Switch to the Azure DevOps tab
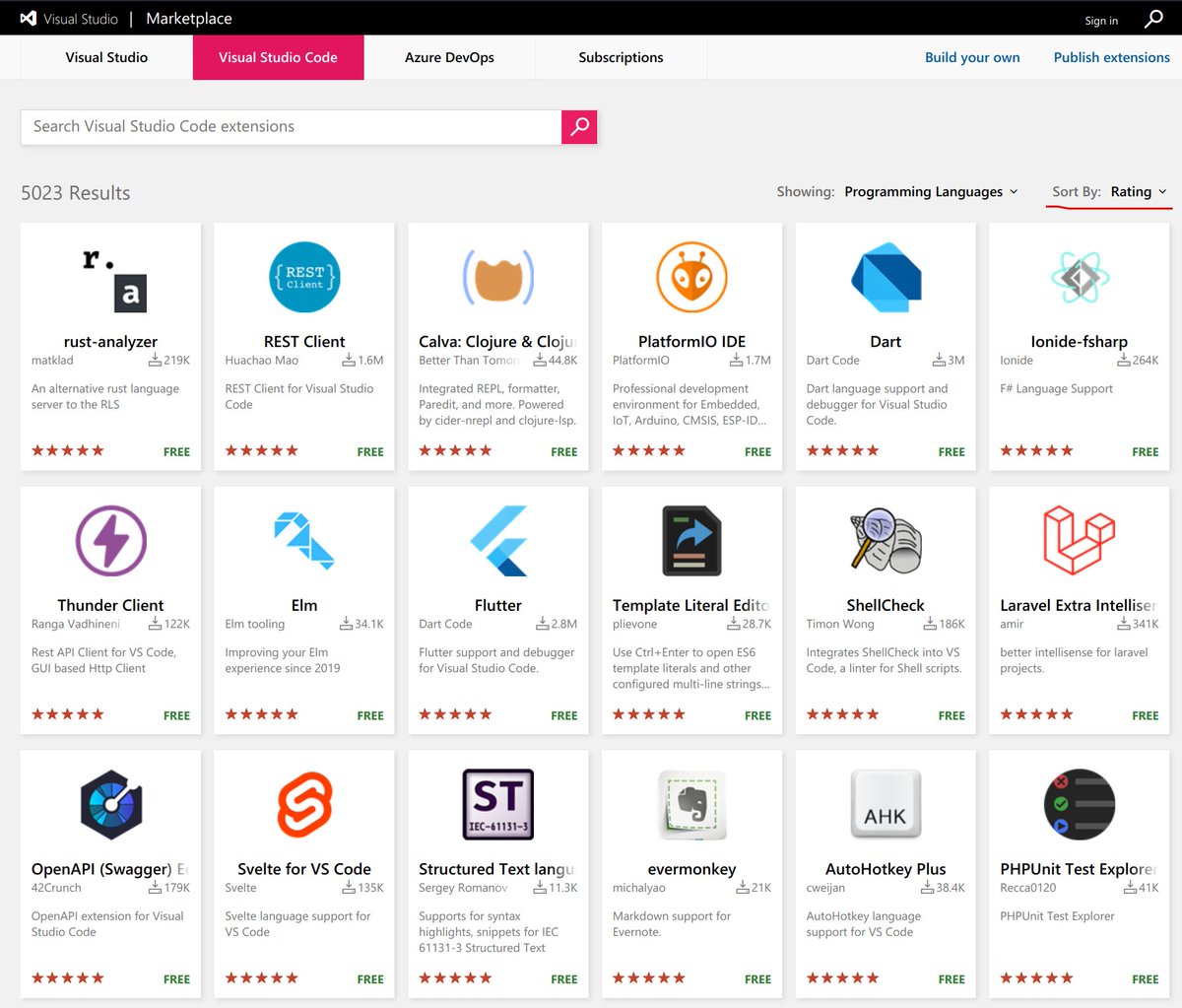The height and width of the screenshot is (1008, 1182). (449, 57)
